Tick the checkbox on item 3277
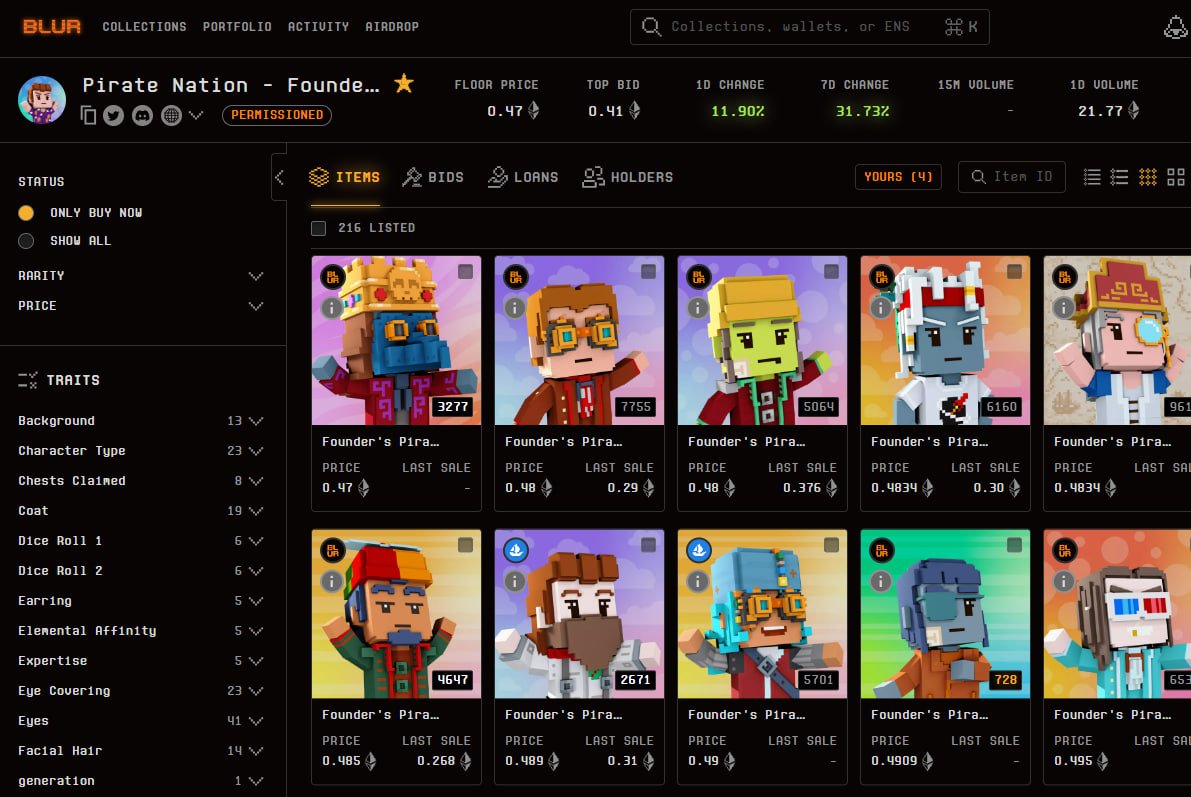This screenshot has height=797, width=1191. [x=466, y=271]
